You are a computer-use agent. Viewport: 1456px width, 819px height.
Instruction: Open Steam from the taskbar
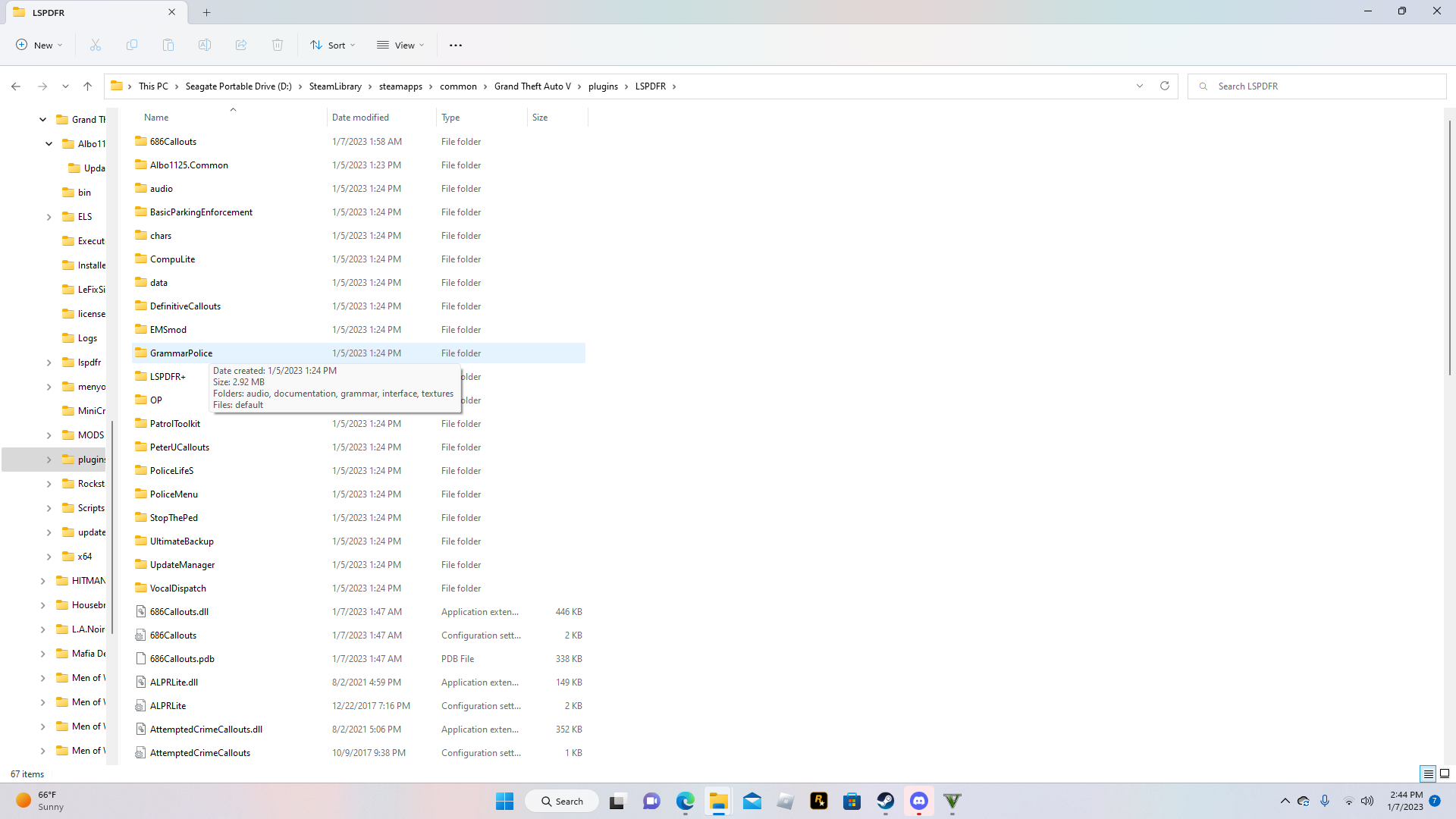coord(885,801)
